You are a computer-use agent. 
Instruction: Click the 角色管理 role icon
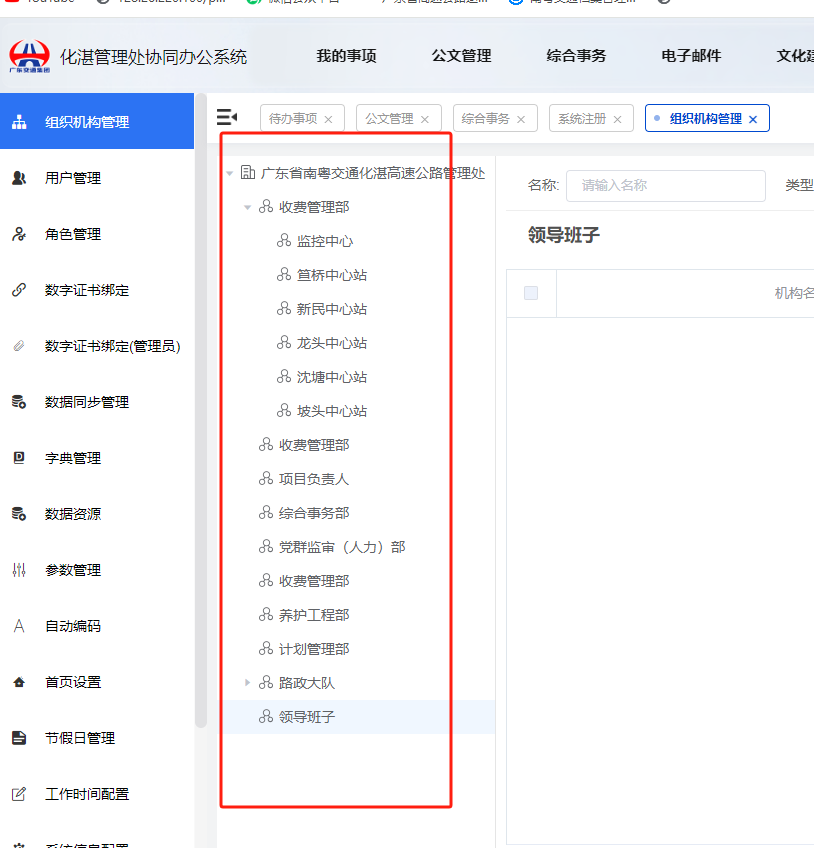pos(19,234)
